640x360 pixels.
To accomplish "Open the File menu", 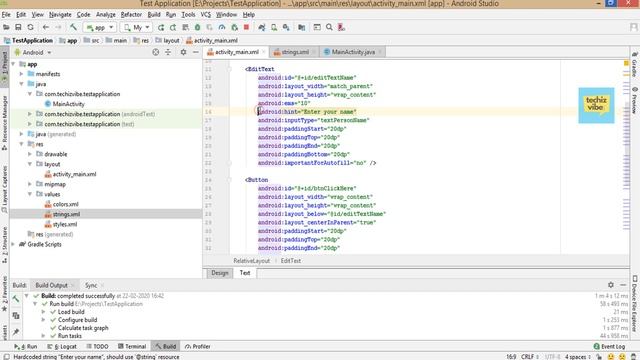I will pyautogui.click(x=6, y=14).
